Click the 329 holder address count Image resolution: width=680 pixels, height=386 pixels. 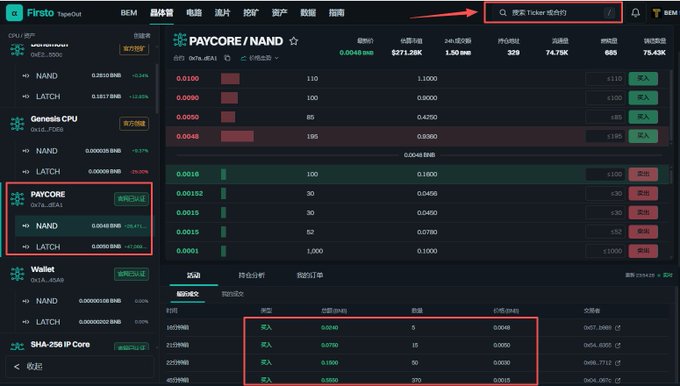[513, 52]
